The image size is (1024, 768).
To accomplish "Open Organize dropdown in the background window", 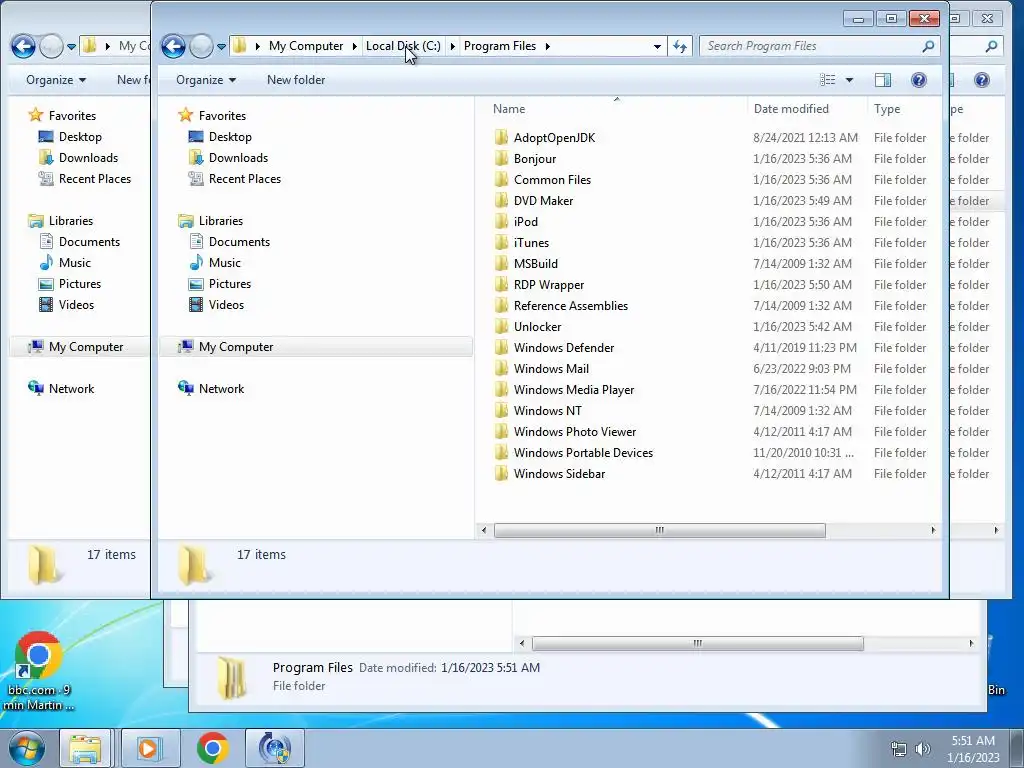I will (56, 80).
